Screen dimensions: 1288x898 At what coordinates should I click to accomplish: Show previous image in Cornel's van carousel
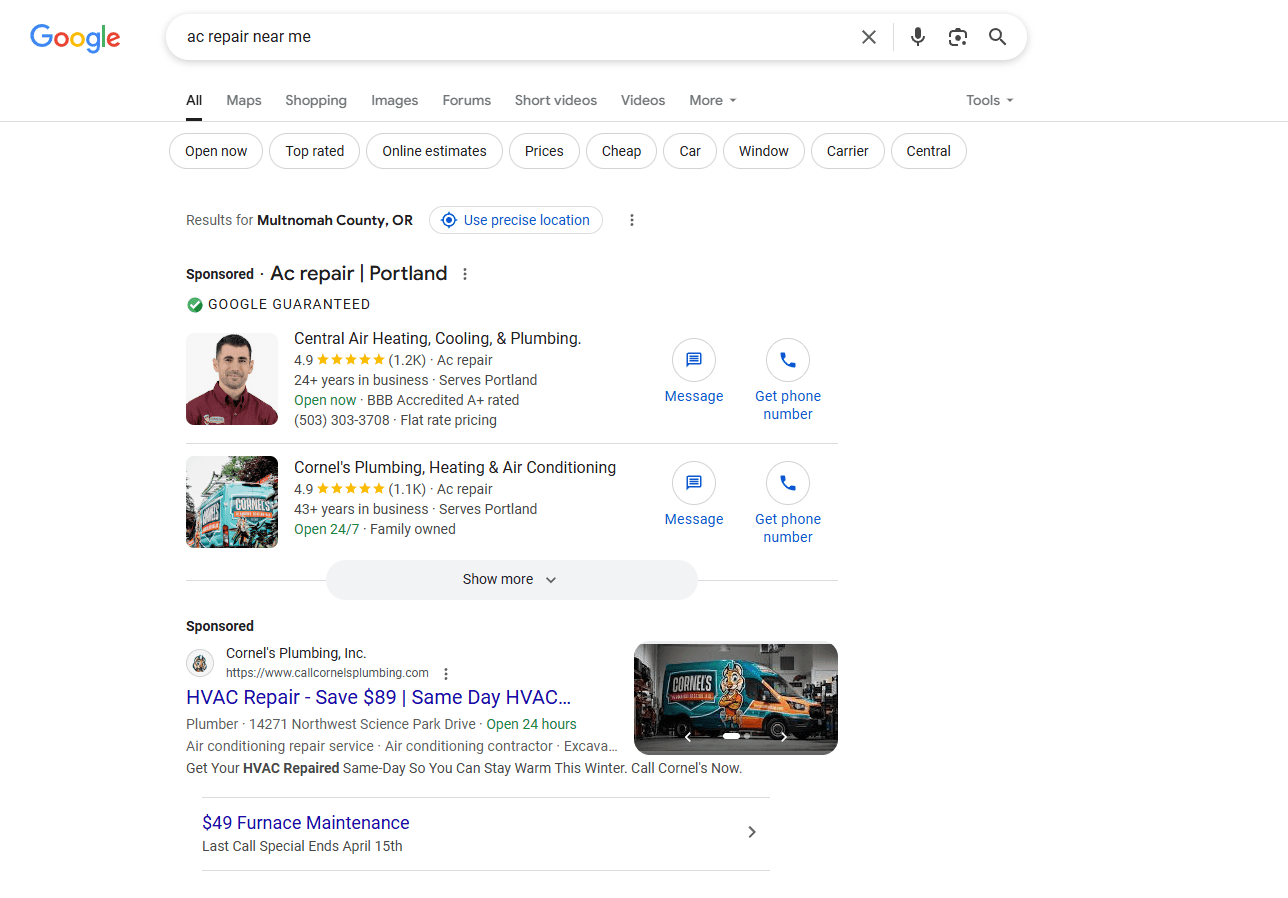(x=687, y=737)
